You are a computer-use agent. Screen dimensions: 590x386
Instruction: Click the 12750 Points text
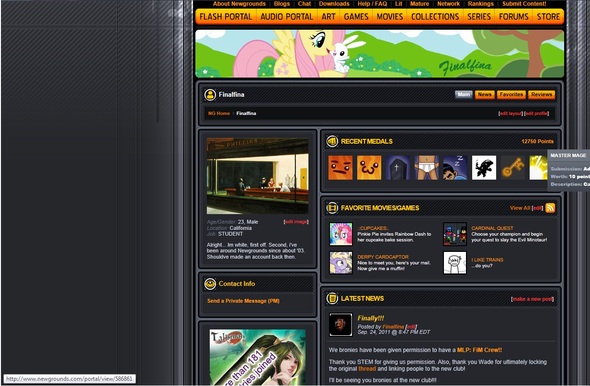tap(537, 141)
